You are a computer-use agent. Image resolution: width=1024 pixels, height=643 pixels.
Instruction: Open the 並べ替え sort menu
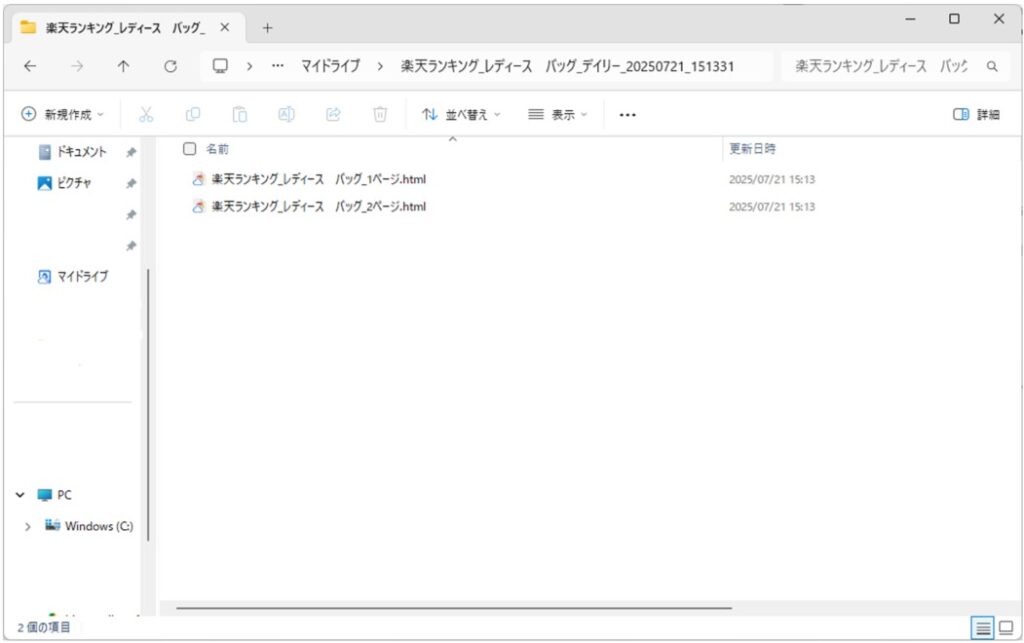[461, 114]
